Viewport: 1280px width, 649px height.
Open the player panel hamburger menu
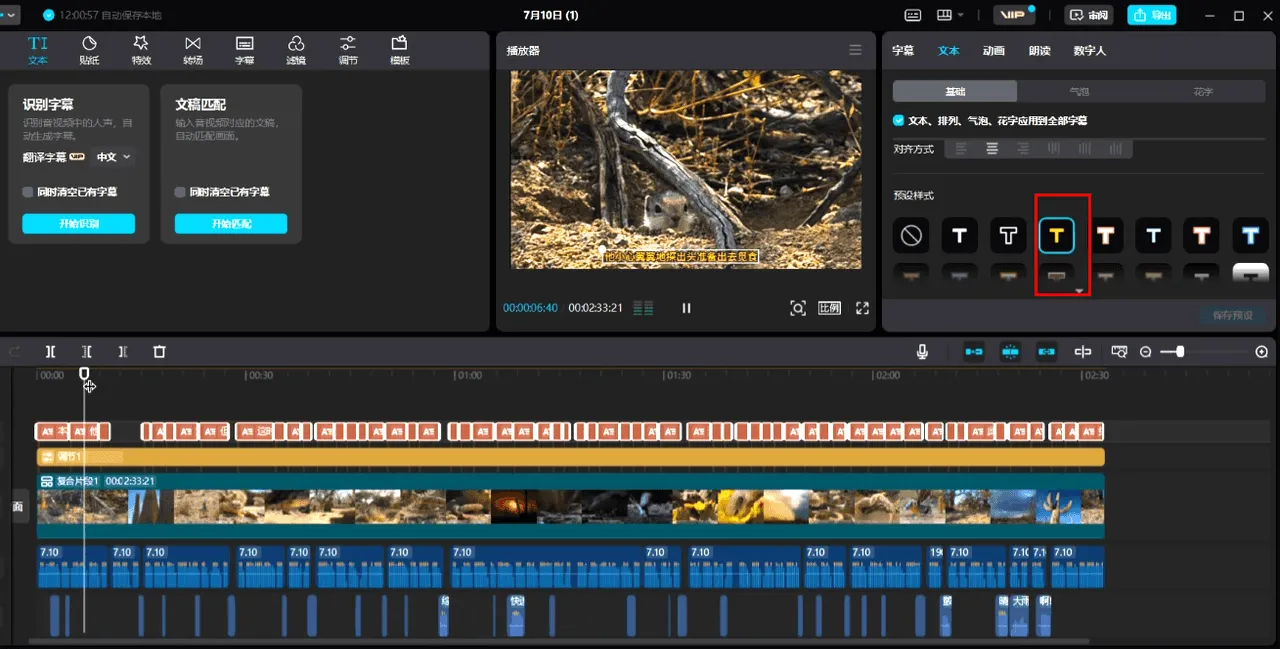click(x=855, y=50)
